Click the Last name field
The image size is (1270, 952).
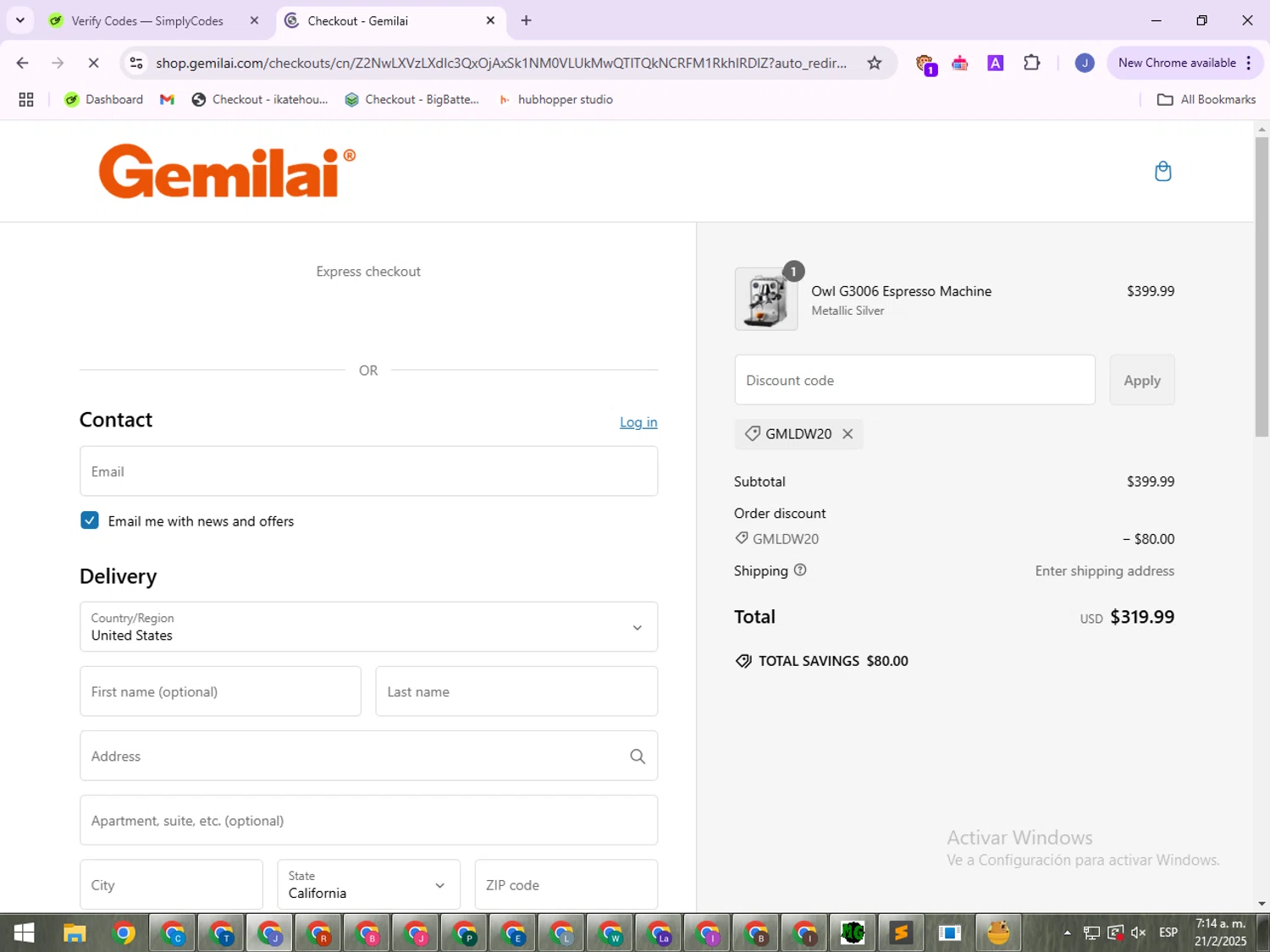click(x=516, y=691)
